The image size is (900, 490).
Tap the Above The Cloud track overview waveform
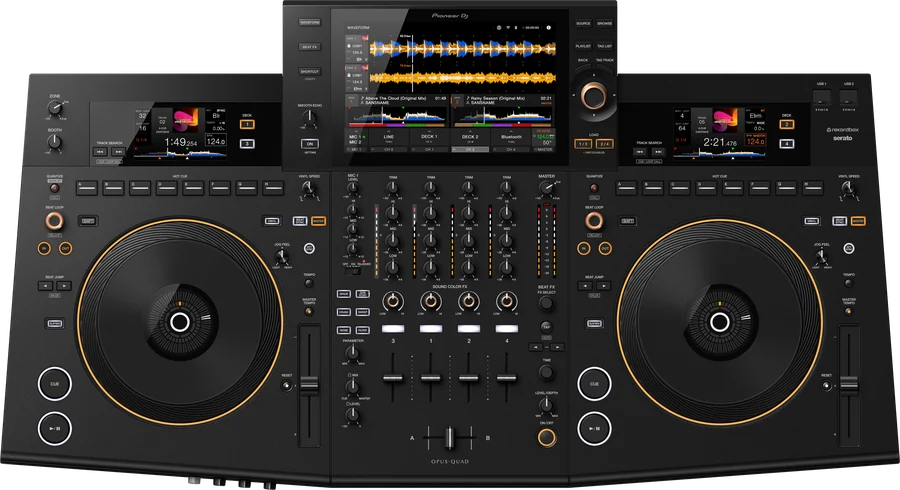point(398,117)
